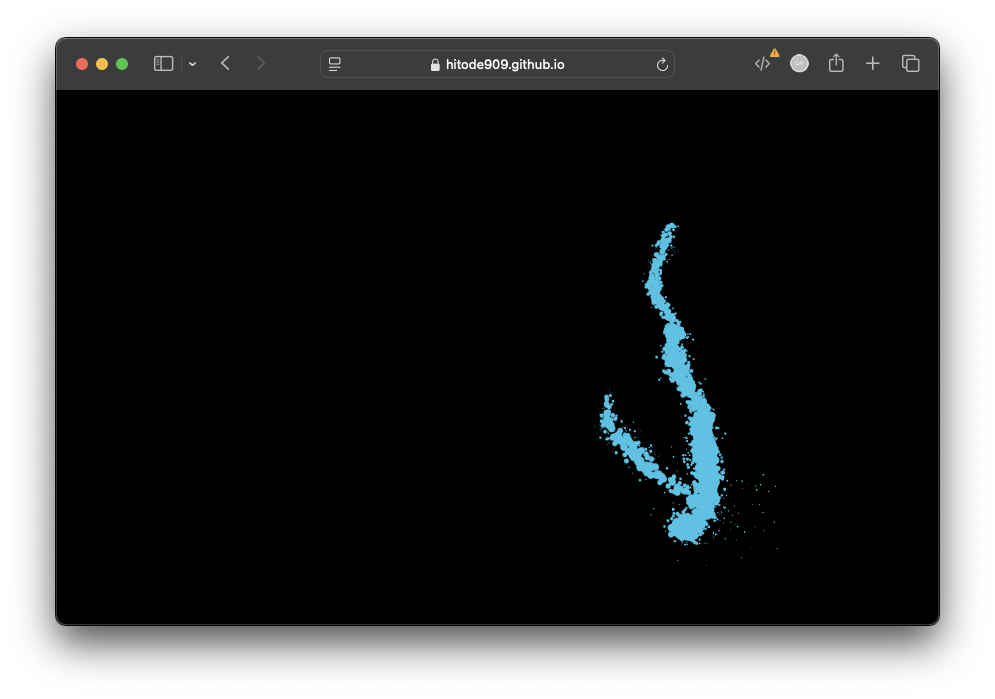This screenshot has width=995, height=699.
Task: Click the gray round extension icon
Action: tap(799, 63)
